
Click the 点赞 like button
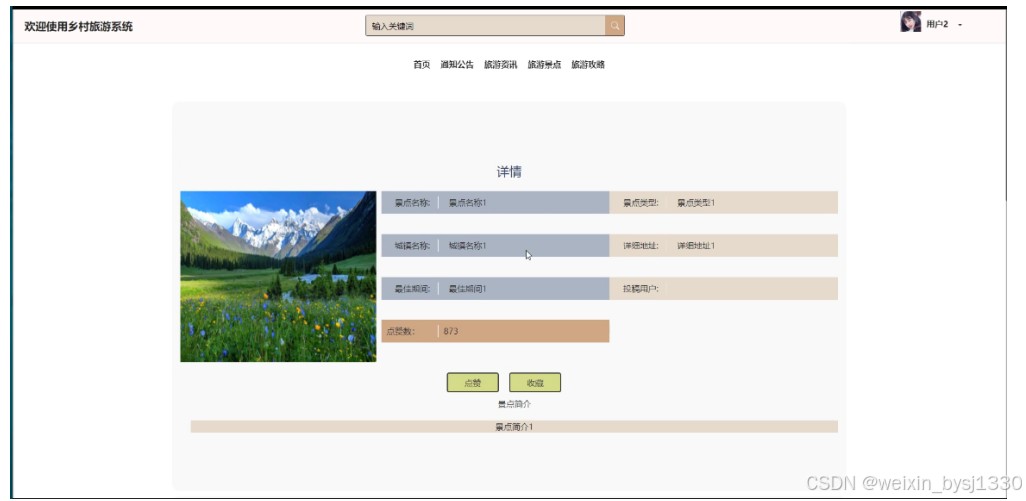click(x=472, y=383)
